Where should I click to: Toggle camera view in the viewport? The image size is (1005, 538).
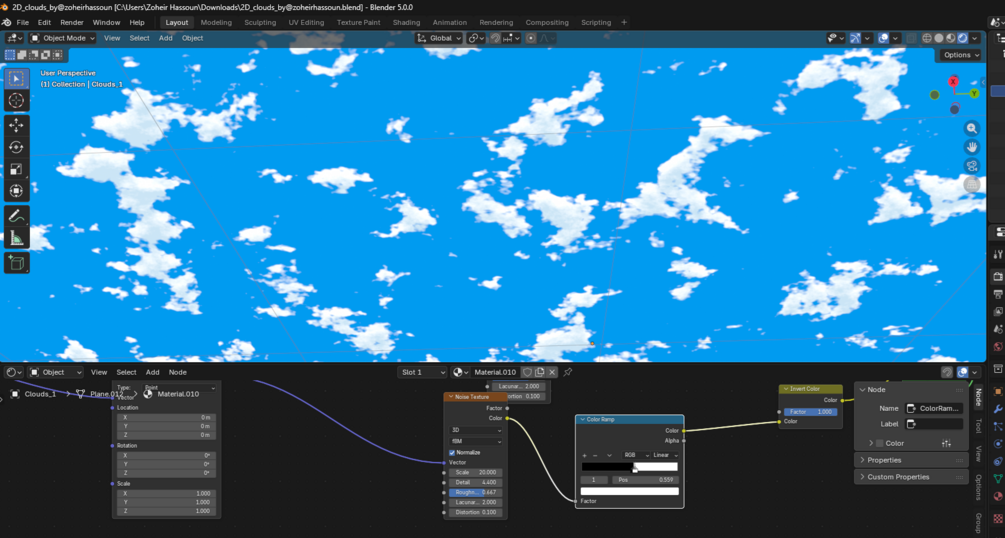972,166
